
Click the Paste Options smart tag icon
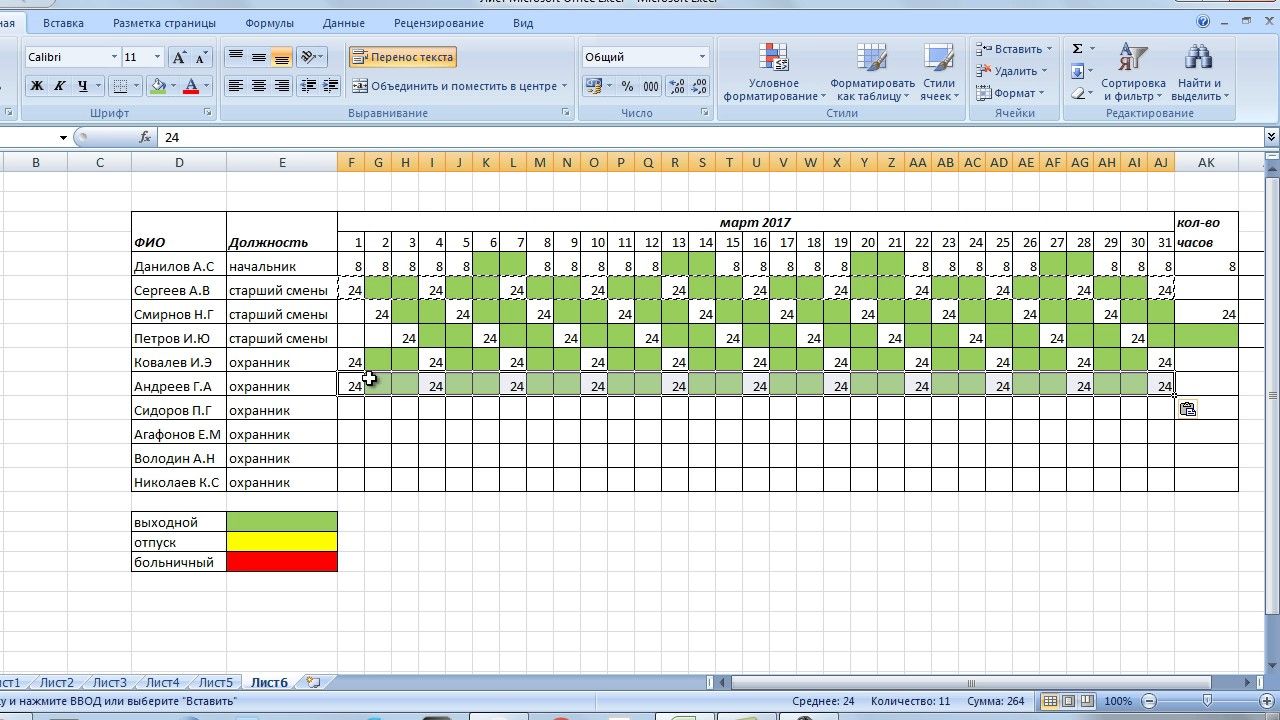(x=1187, y=409)
